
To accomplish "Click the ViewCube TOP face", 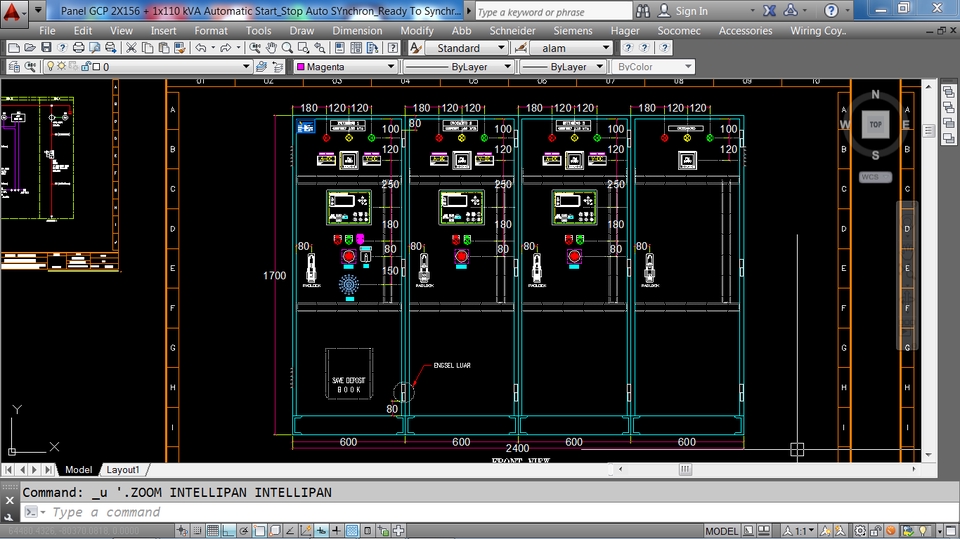I will click(876, 124).
